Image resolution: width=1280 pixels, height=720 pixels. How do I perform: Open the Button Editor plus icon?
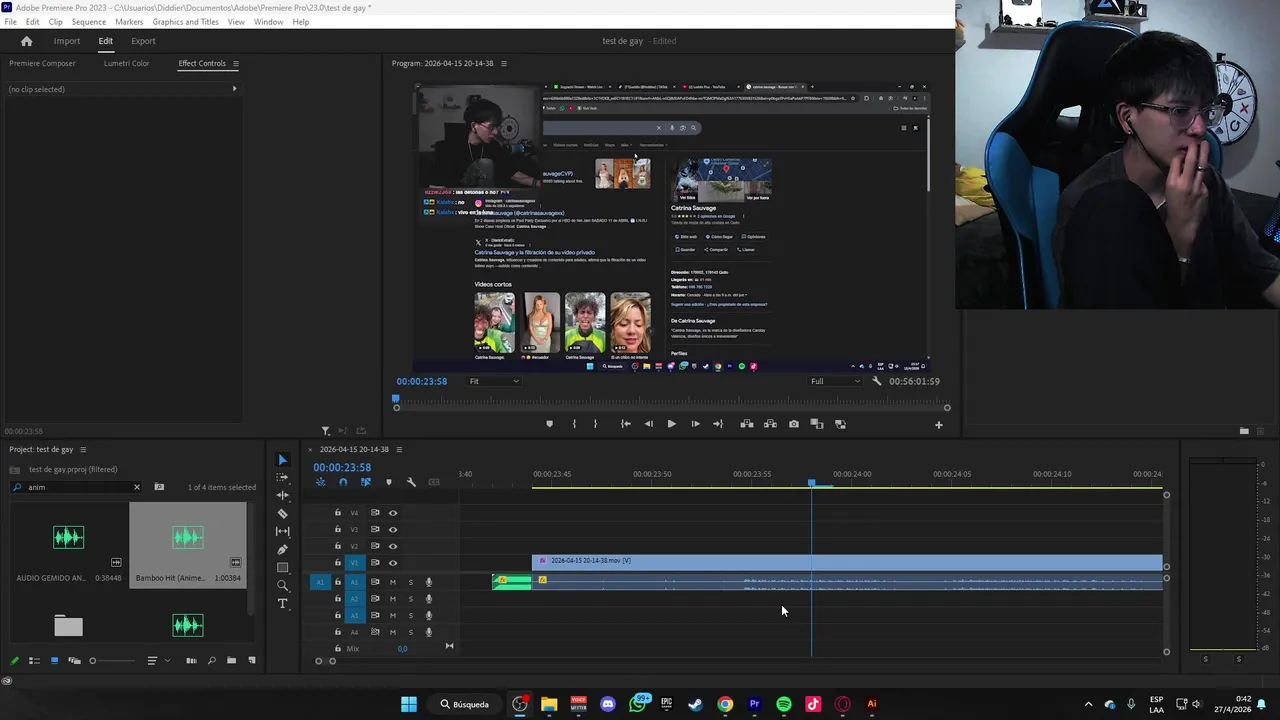point(938,425)
